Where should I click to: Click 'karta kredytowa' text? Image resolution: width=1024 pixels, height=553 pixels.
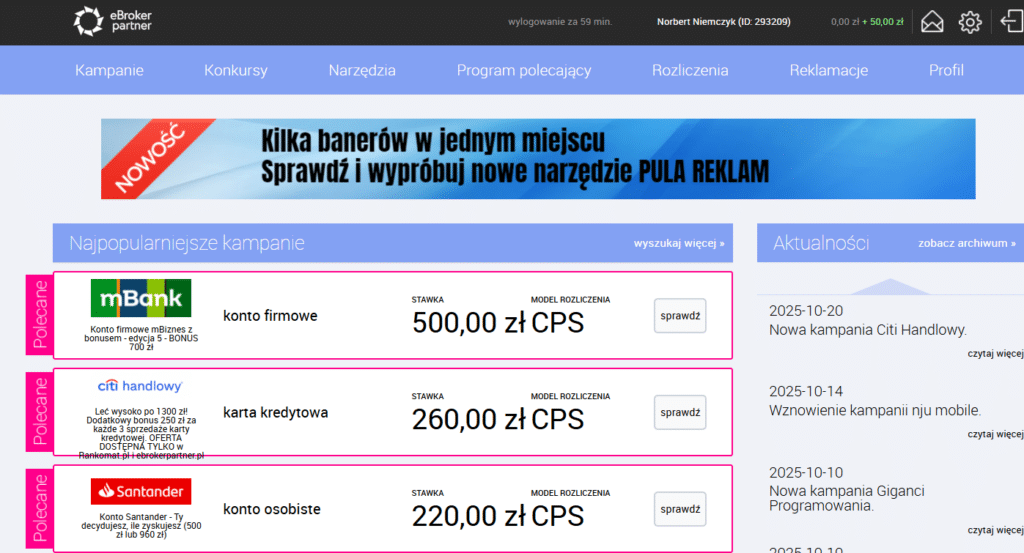click(x=276, y=413)
